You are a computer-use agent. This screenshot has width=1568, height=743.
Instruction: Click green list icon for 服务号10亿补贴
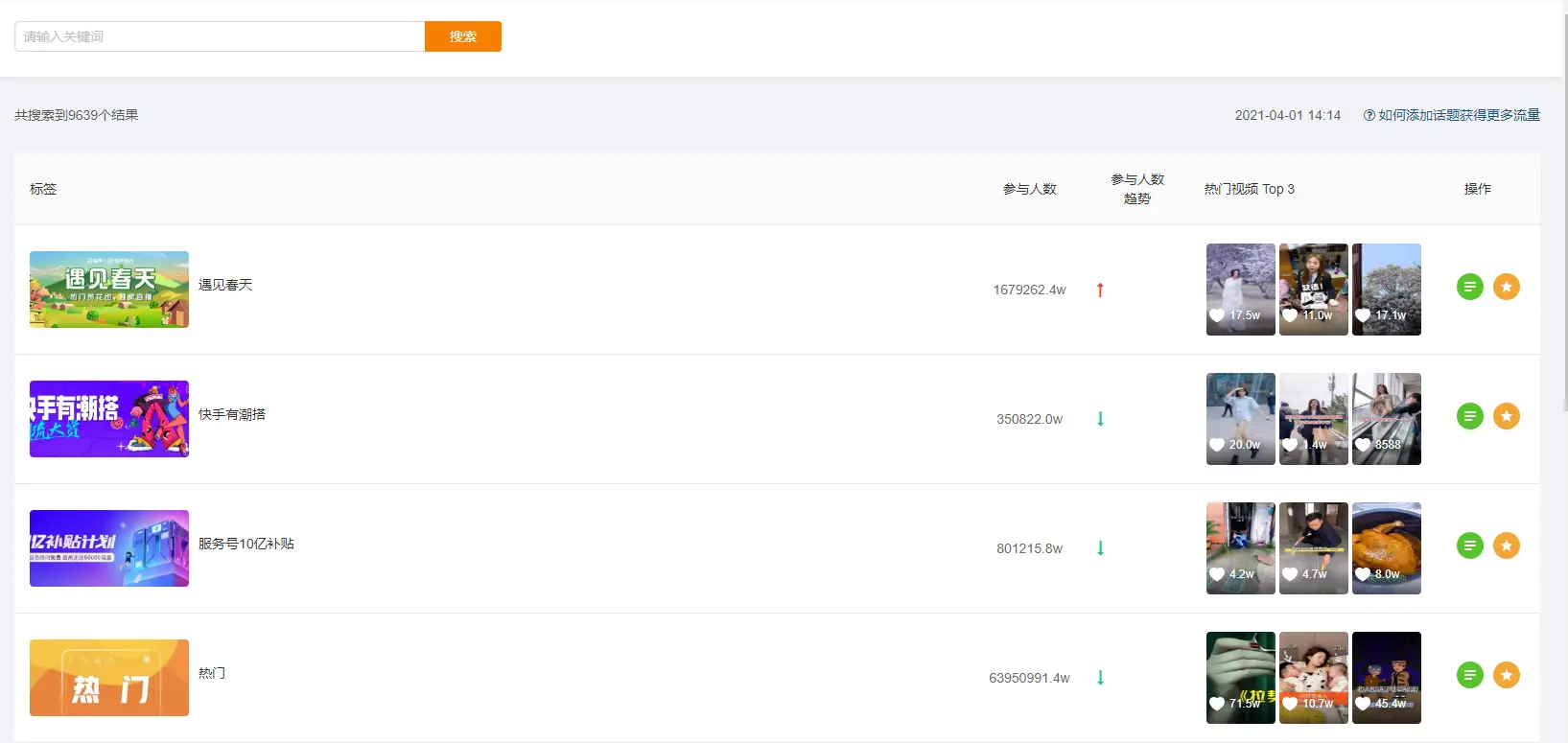coord(1469,546)
